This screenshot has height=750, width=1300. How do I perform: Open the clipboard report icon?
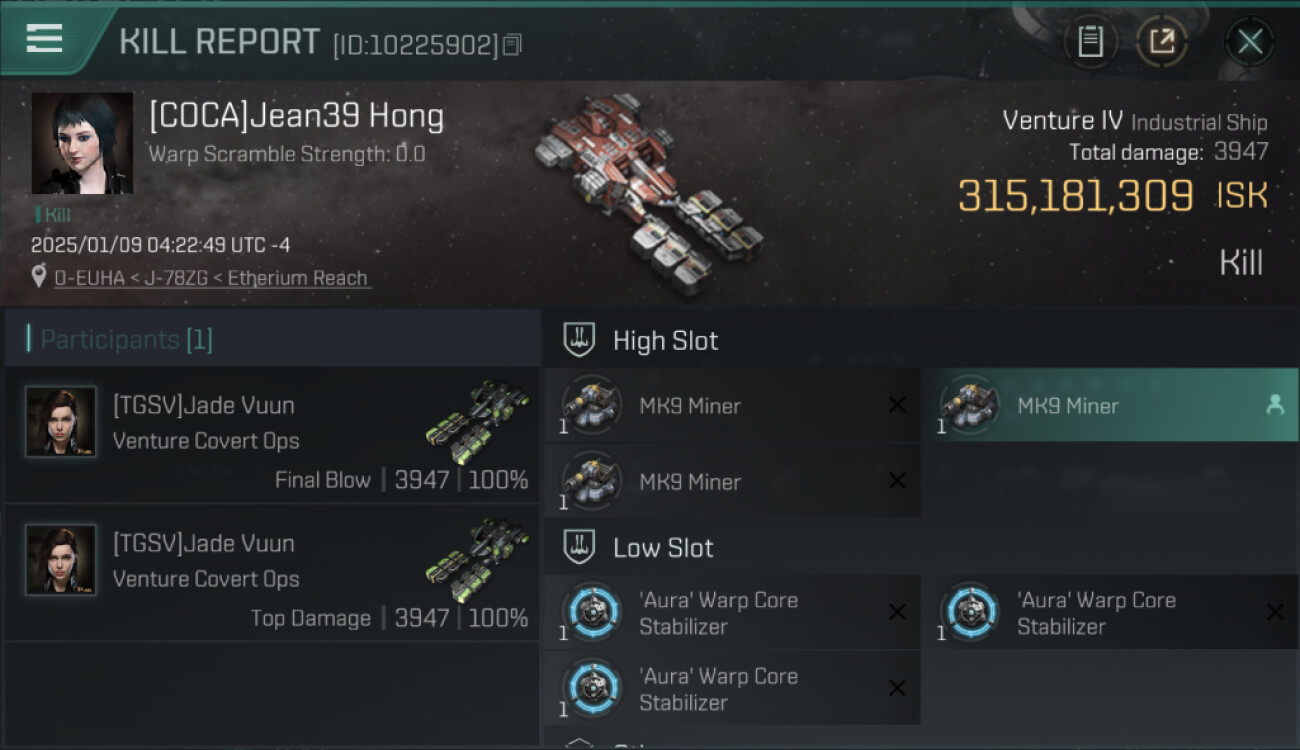[1090, 42]
